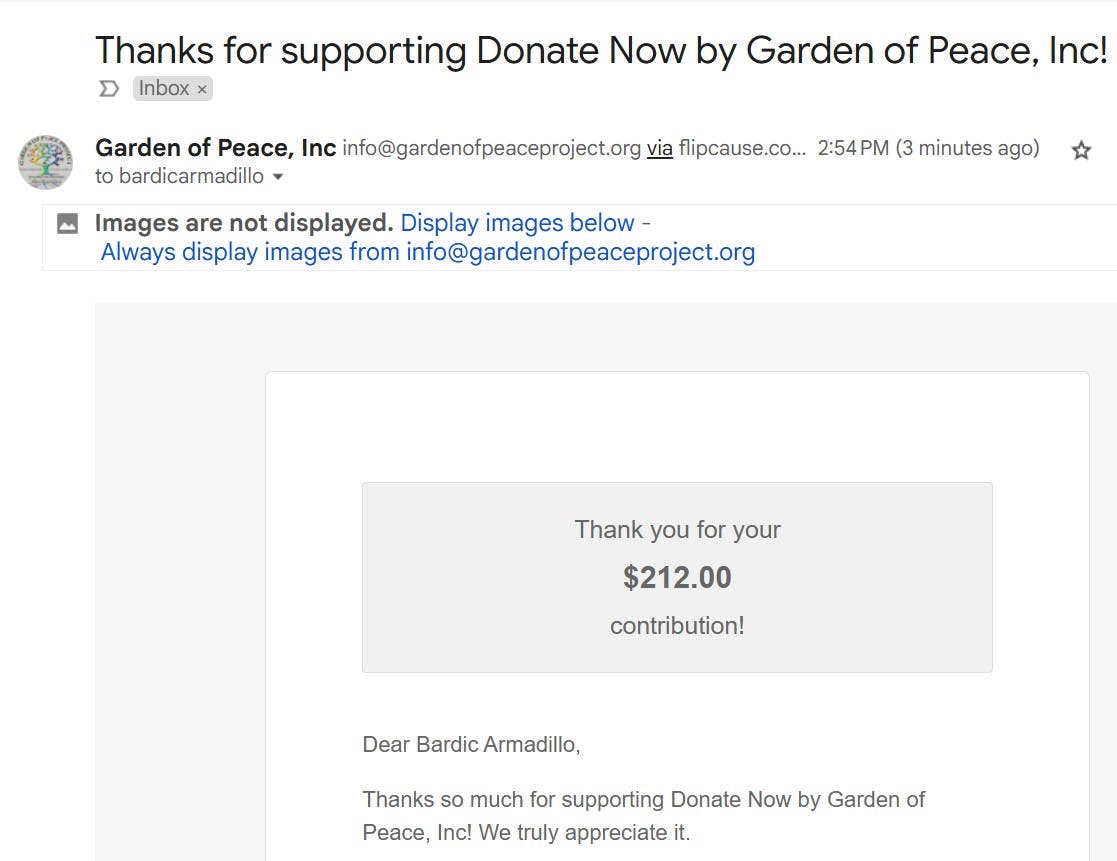The image size is (1117, 861).
Task: Click the "Display images below" link
Action: [518, 223]
